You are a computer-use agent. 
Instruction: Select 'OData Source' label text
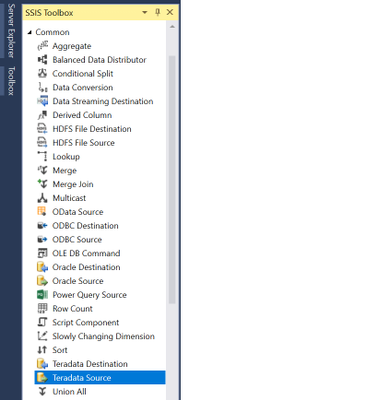click(78, 212)
